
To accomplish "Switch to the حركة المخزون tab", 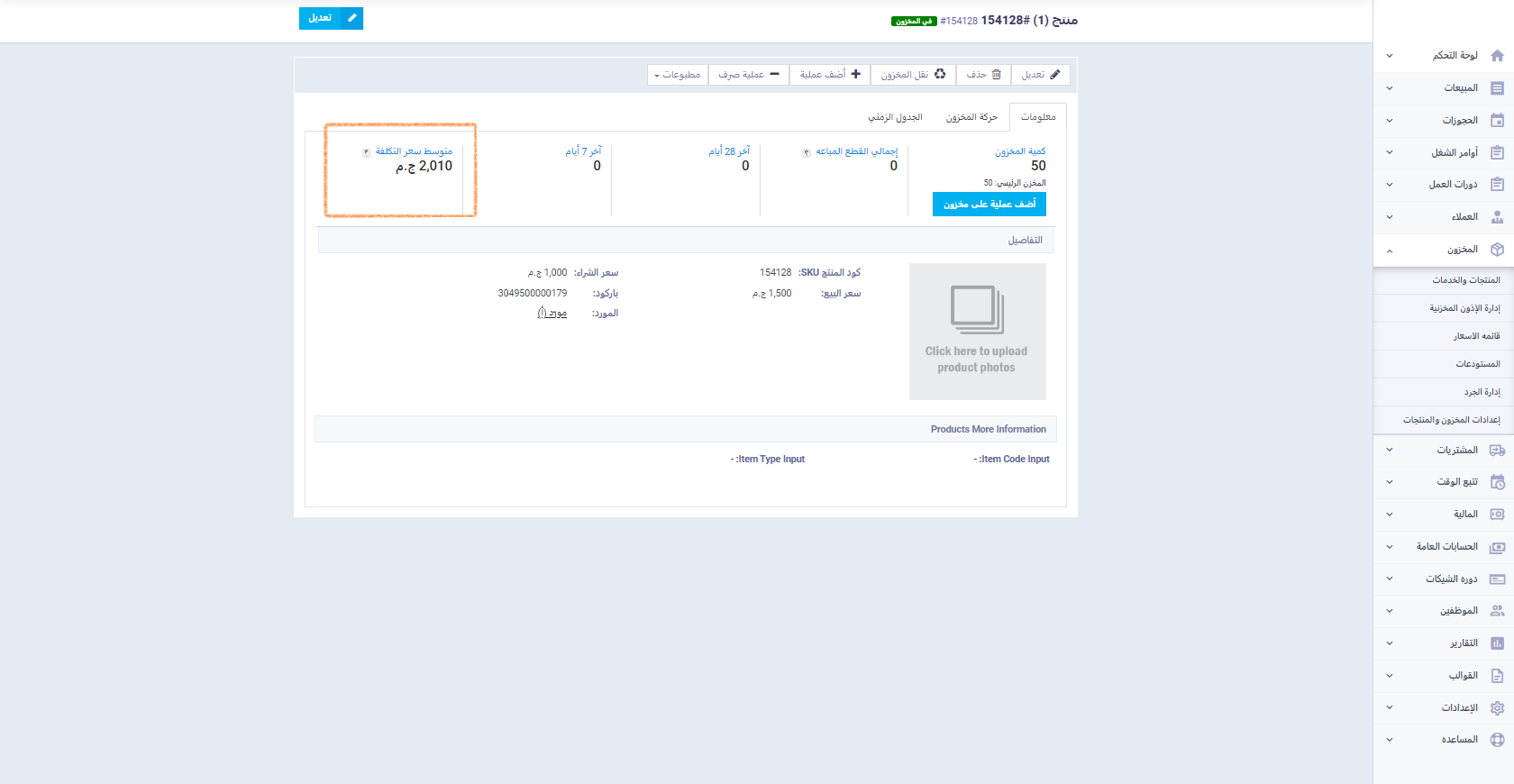I will (x=971, y=117).
